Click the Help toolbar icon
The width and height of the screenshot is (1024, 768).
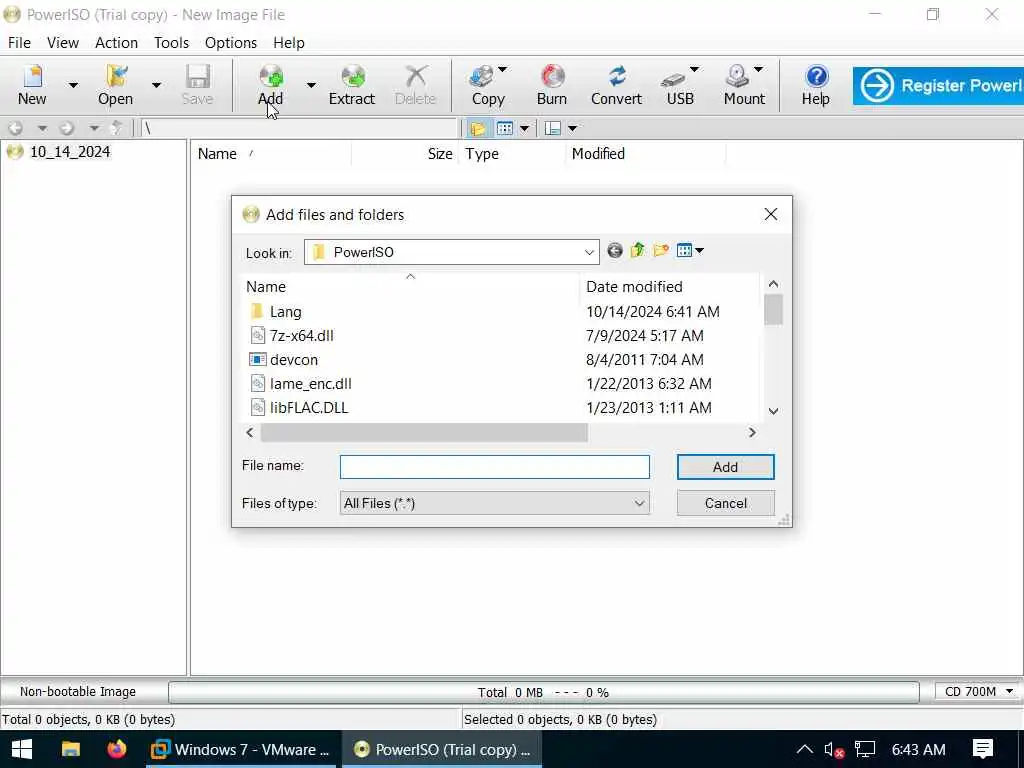(x=816, y=85)
